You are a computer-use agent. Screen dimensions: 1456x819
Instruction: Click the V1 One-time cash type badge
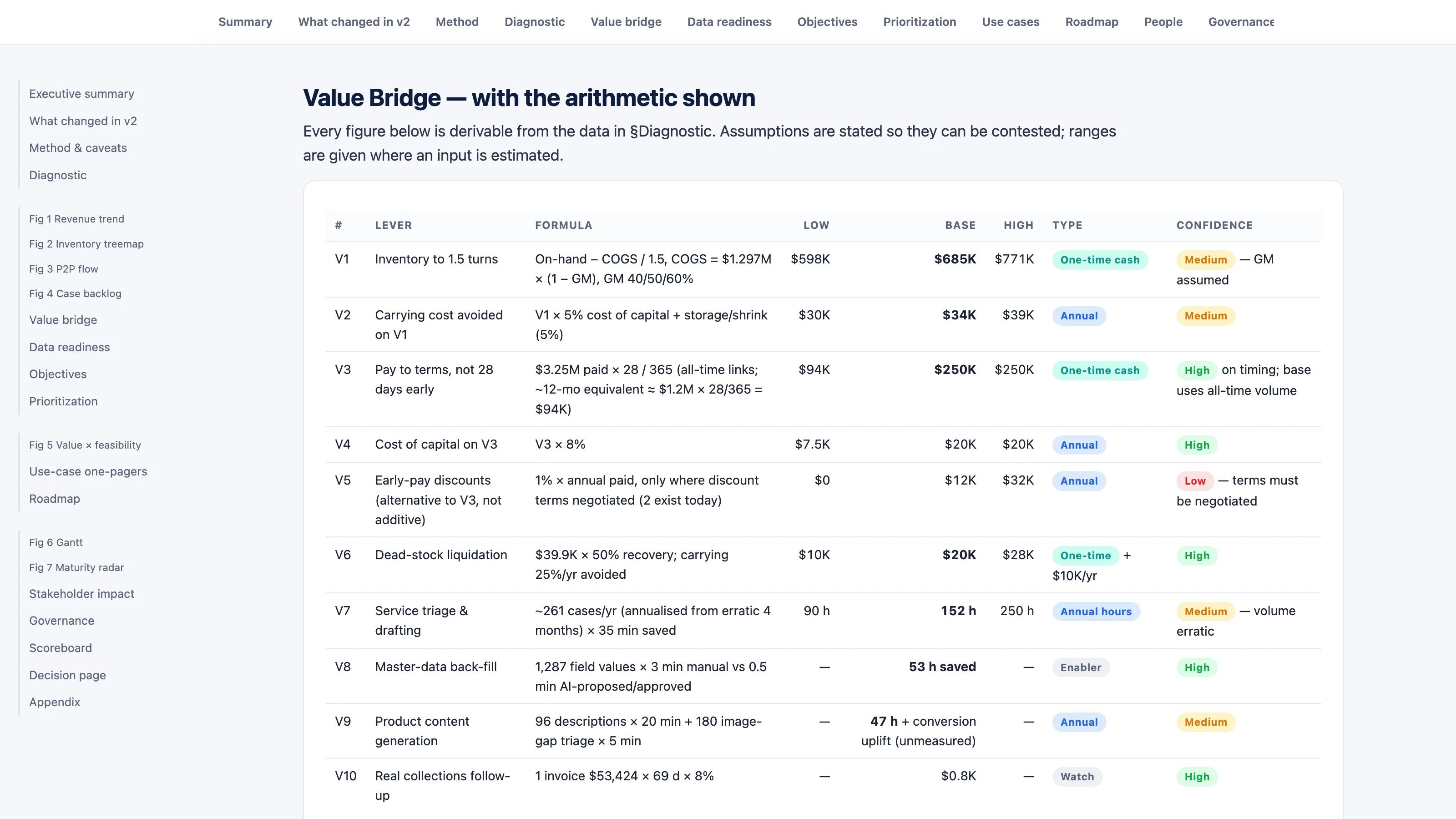click(1099, 259)
